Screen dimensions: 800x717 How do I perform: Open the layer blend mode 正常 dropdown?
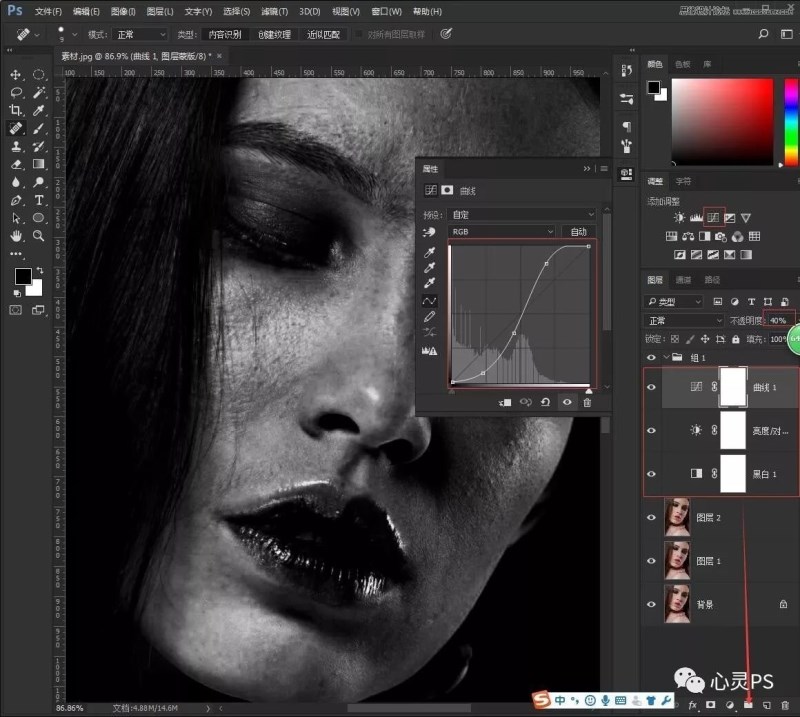click(x=683, y=320)
